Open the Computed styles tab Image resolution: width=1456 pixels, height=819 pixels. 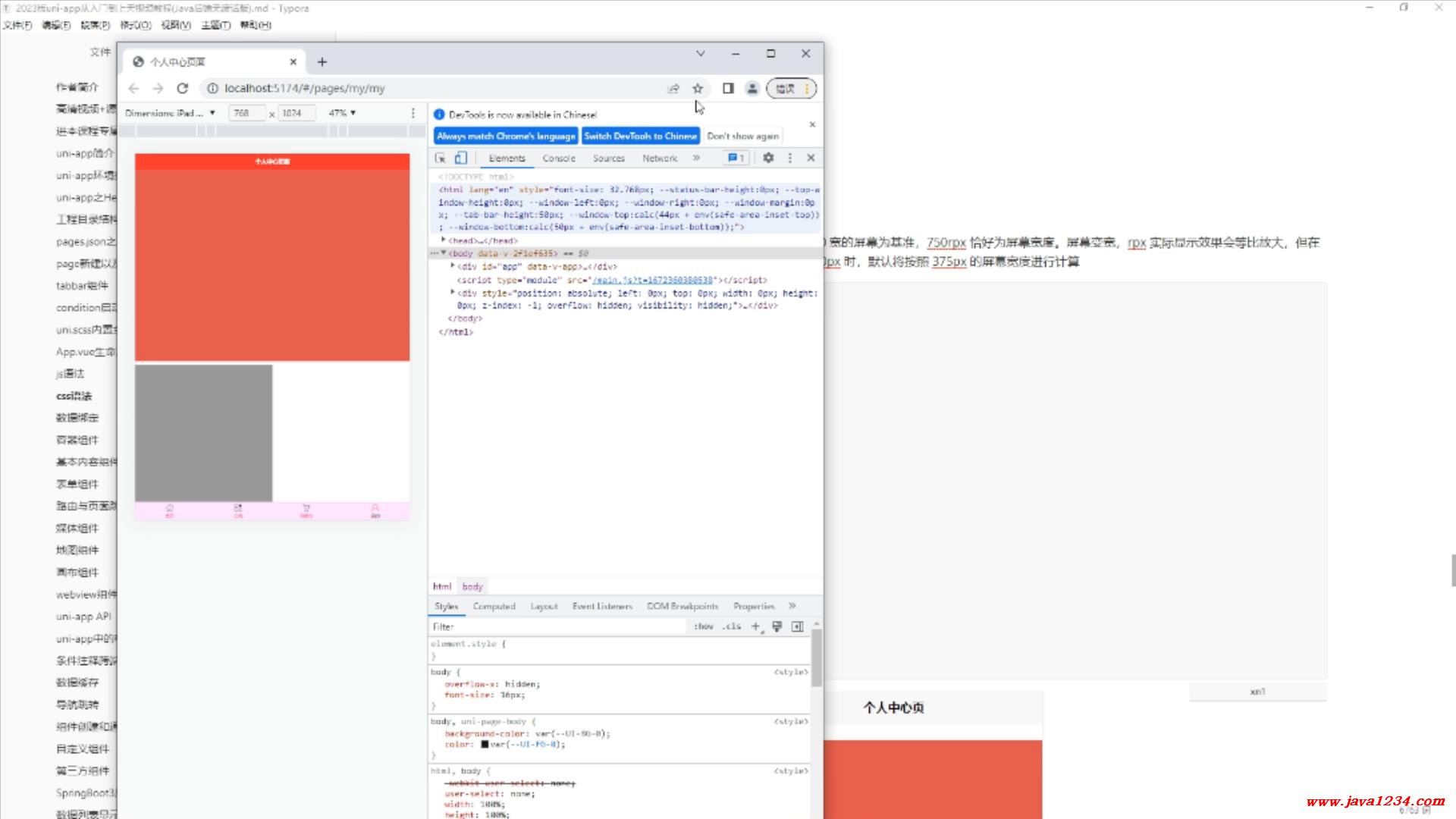click(x=494, y=607)
